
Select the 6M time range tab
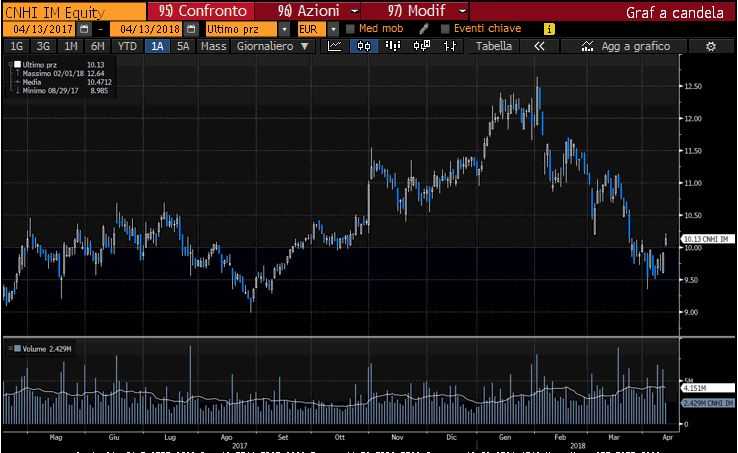(x=98, y=46)
